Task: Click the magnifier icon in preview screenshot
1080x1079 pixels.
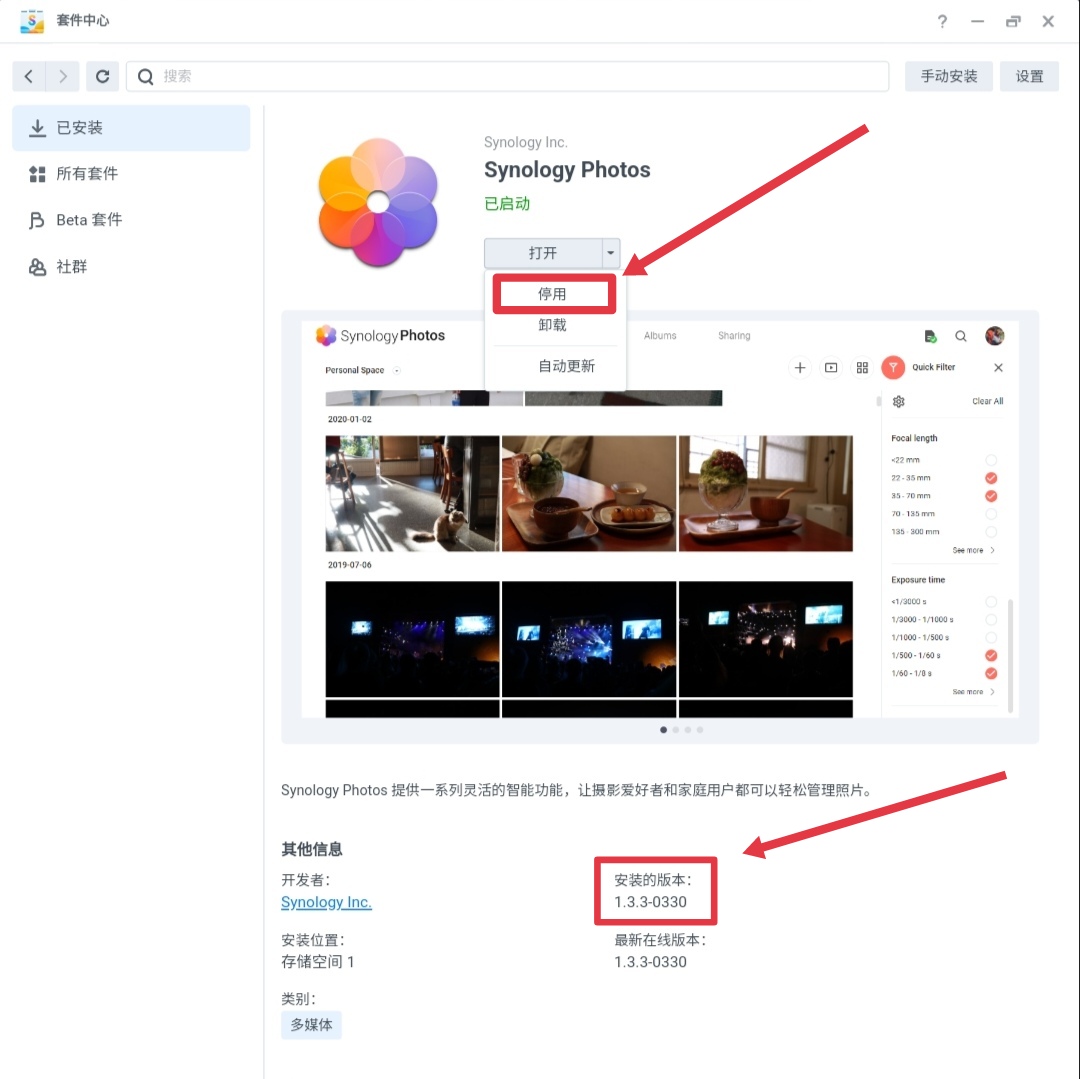Action: coord(961,336)
